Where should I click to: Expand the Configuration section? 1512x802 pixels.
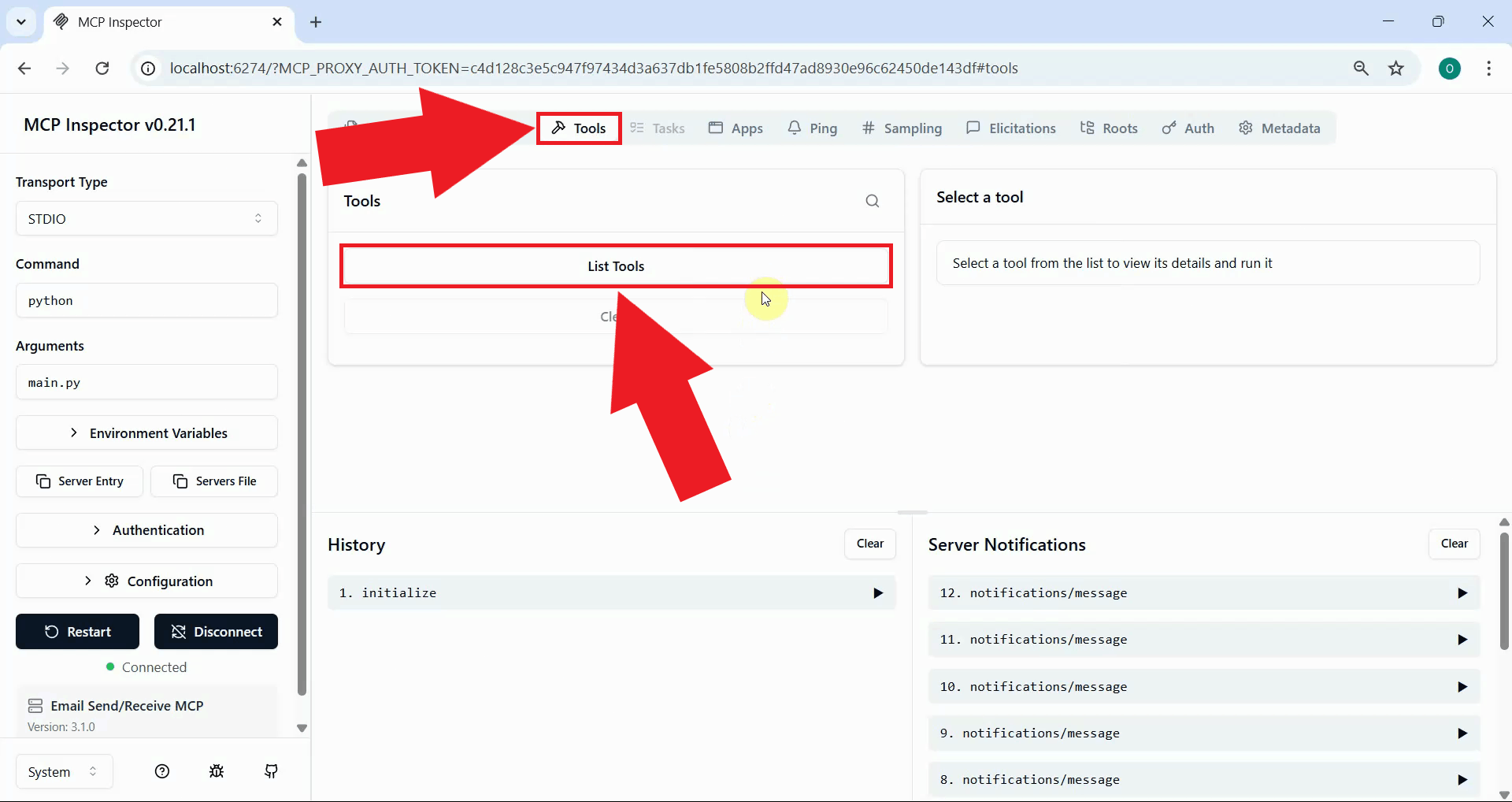(x=146, y=581)
